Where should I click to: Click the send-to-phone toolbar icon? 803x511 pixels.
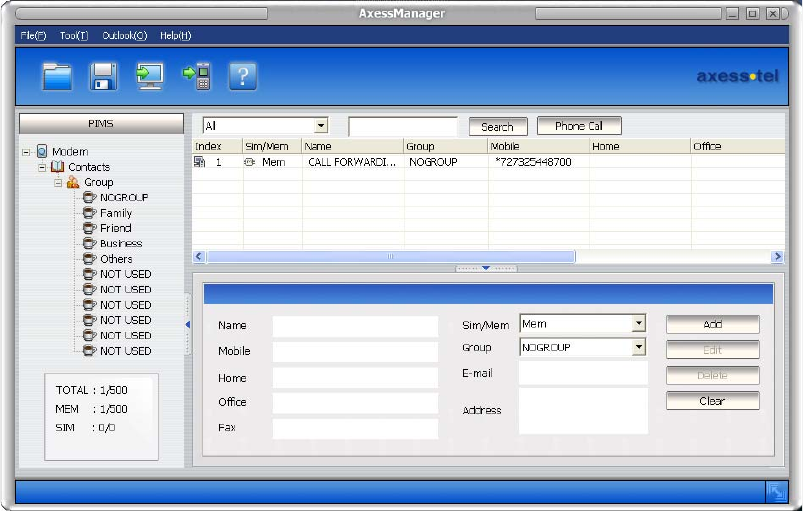click(x=197, y=76)
